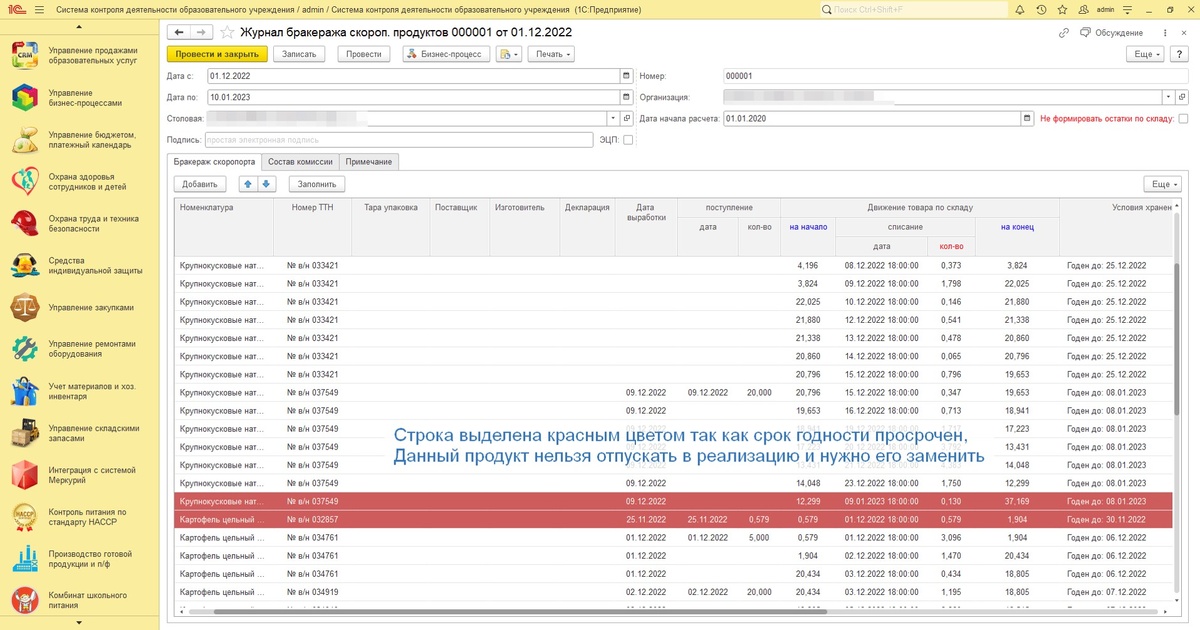Screen dimensions: 1200x630
Task: Click the user profile icon beside admin
Action: pyautogui.click(x=1083, y=9)
